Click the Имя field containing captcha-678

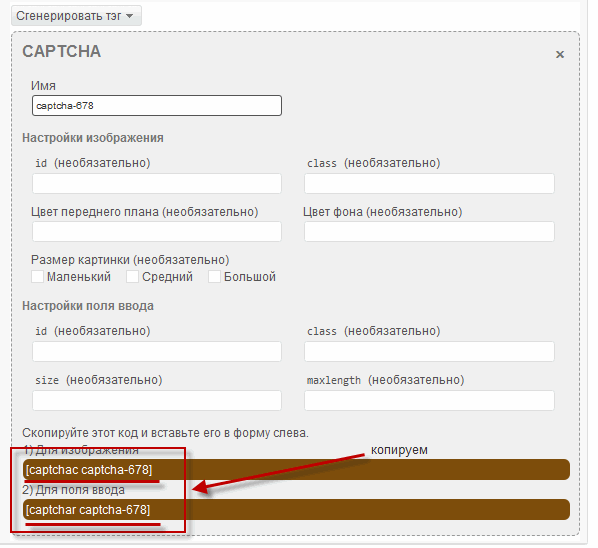tap(157, 106)
